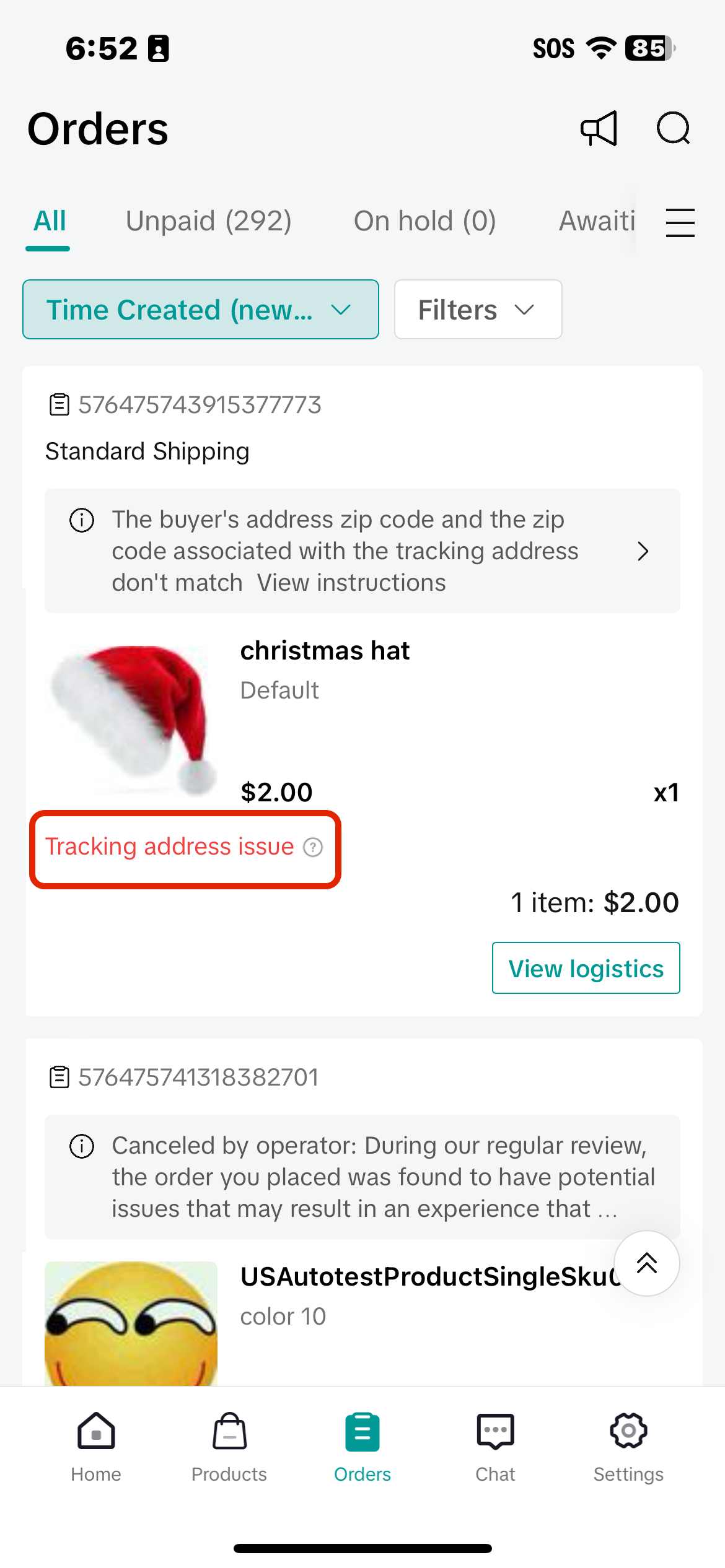Switch to the On hold (0) tab
This screenshot has height=1568, width=725.
click(424, 222)
